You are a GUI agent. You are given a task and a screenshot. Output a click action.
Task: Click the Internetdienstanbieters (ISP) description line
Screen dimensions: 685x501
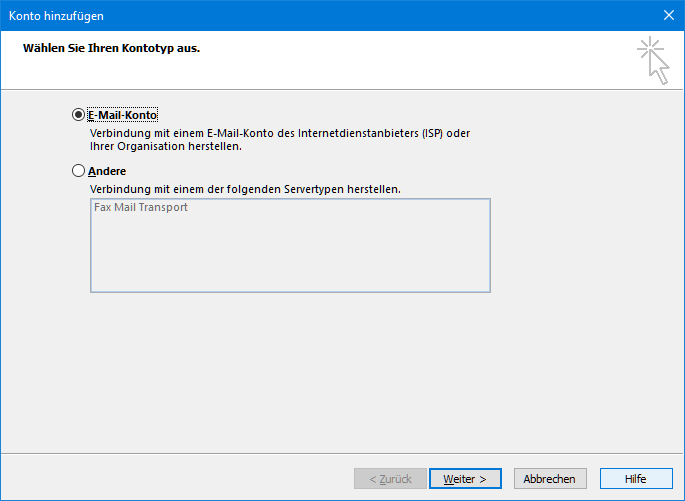(x=280, y=133)
